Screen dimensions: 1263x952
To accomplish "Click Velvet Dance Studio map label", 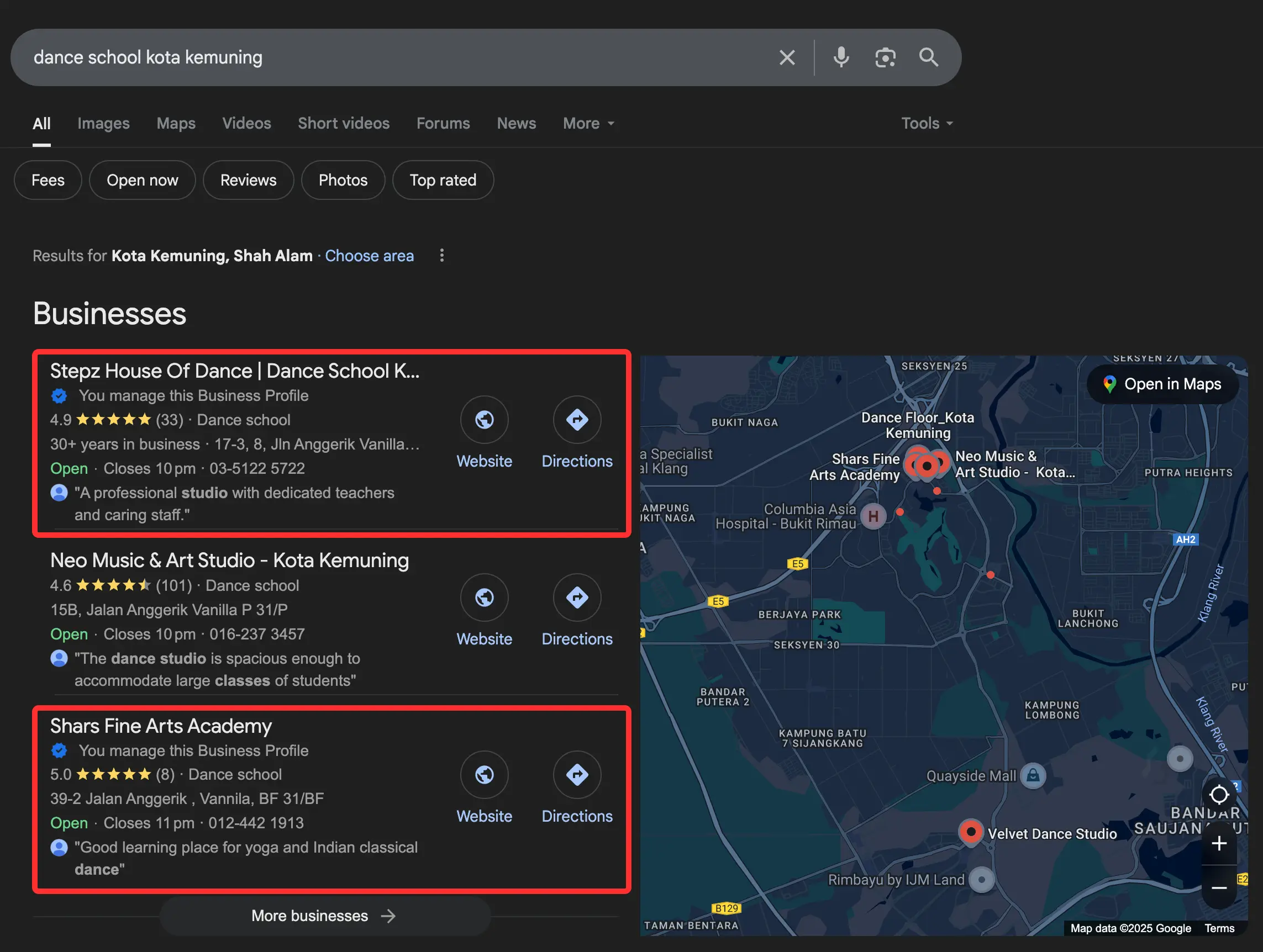I will 1052,834.
